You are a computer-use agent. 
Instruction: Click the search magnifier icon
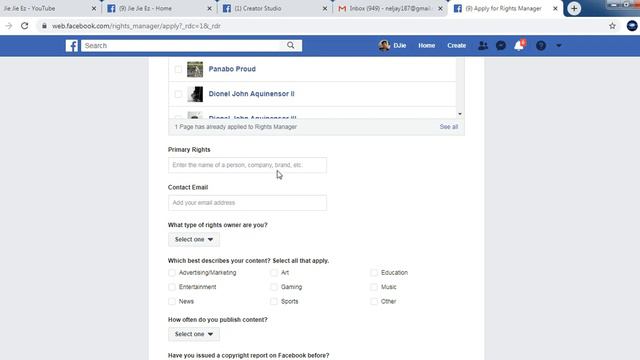click(291, 45)
